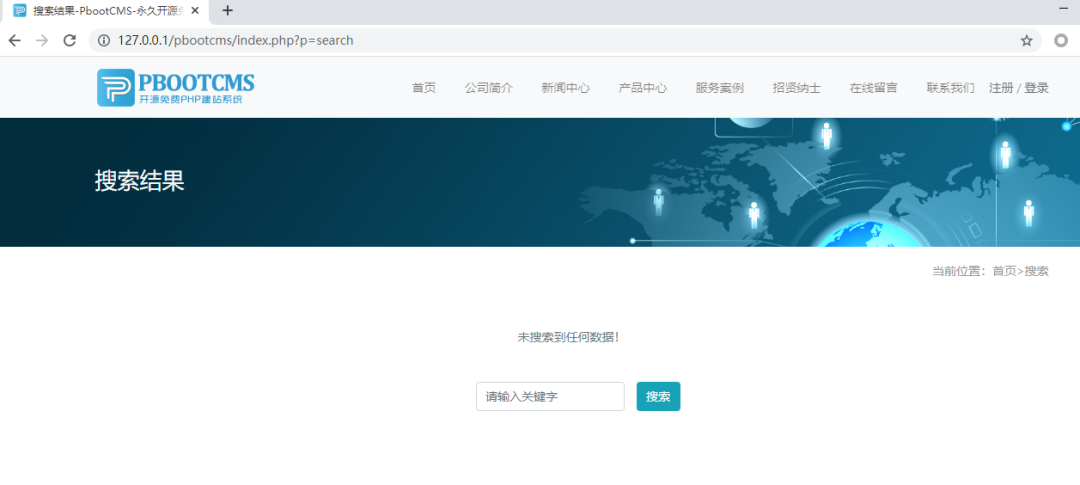Click the browser forward arrow

click(42, 41)
